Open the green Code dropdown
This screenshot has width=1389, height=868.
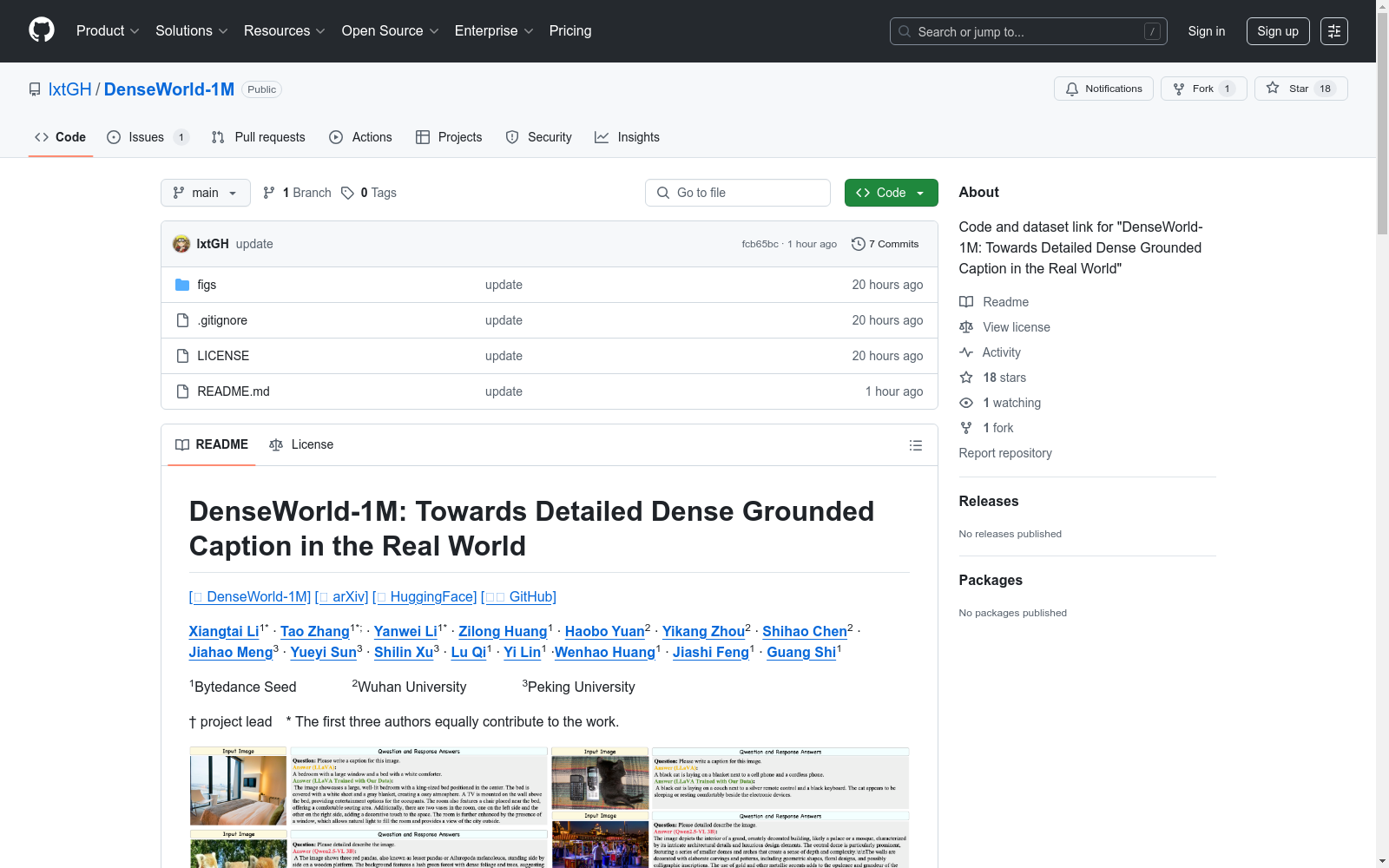click(x=891, y=193)
